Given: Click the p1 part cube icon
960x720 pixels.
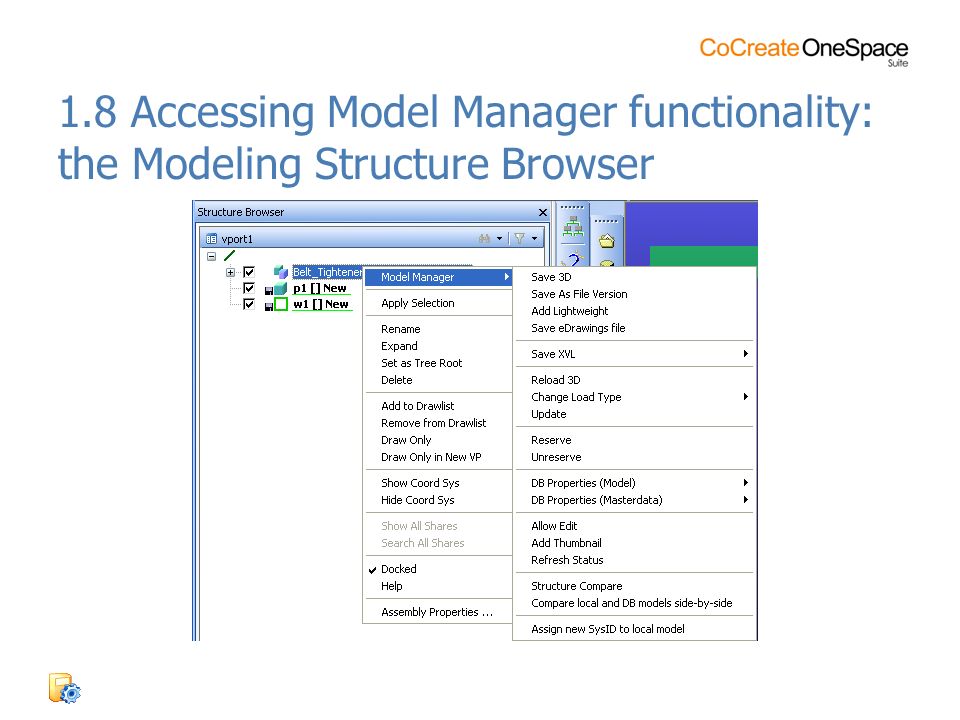Looking at the screenshot, I should [x=280, y=288].
